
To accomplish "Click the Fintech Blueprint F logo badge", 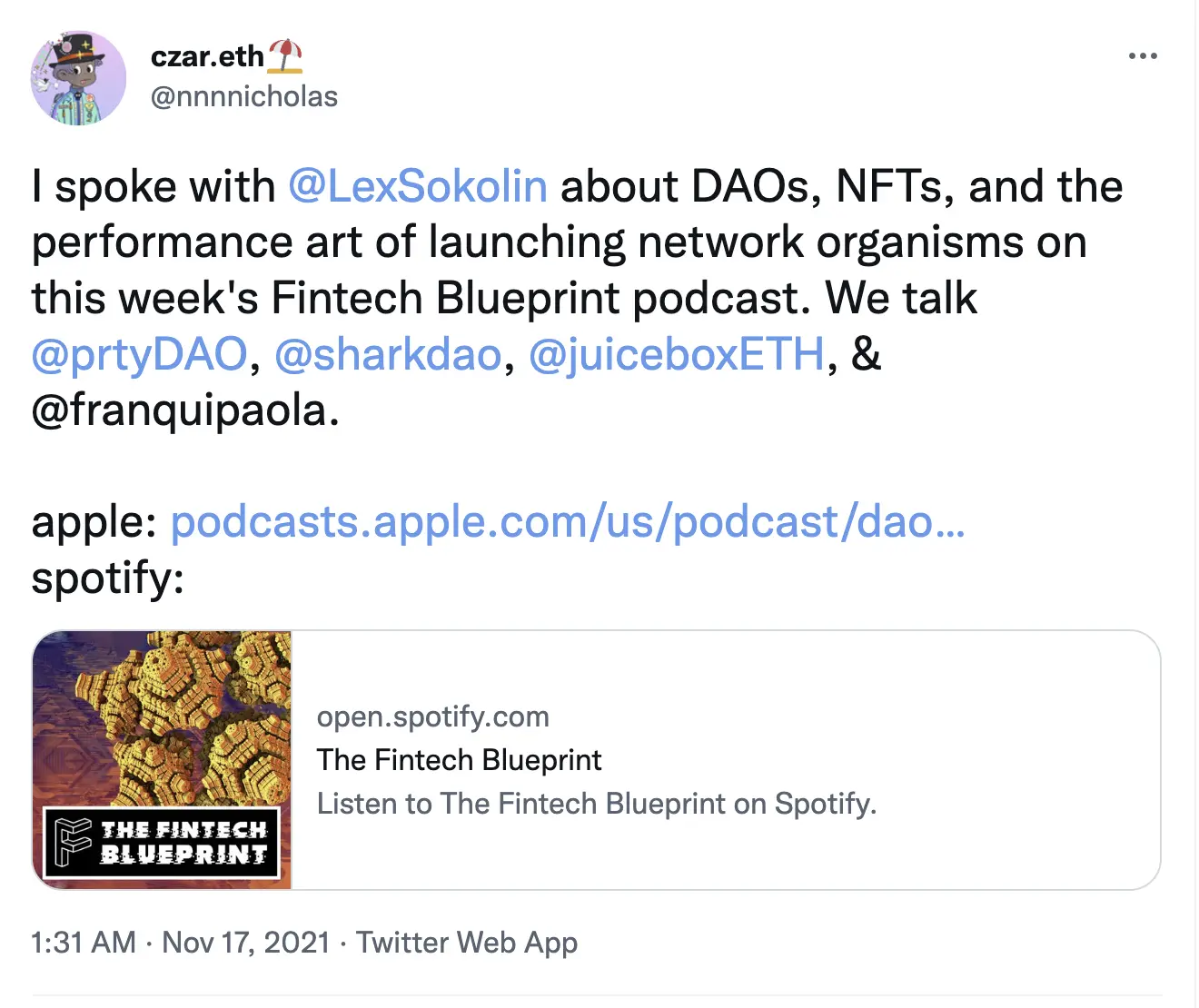I will pos(74,842).
